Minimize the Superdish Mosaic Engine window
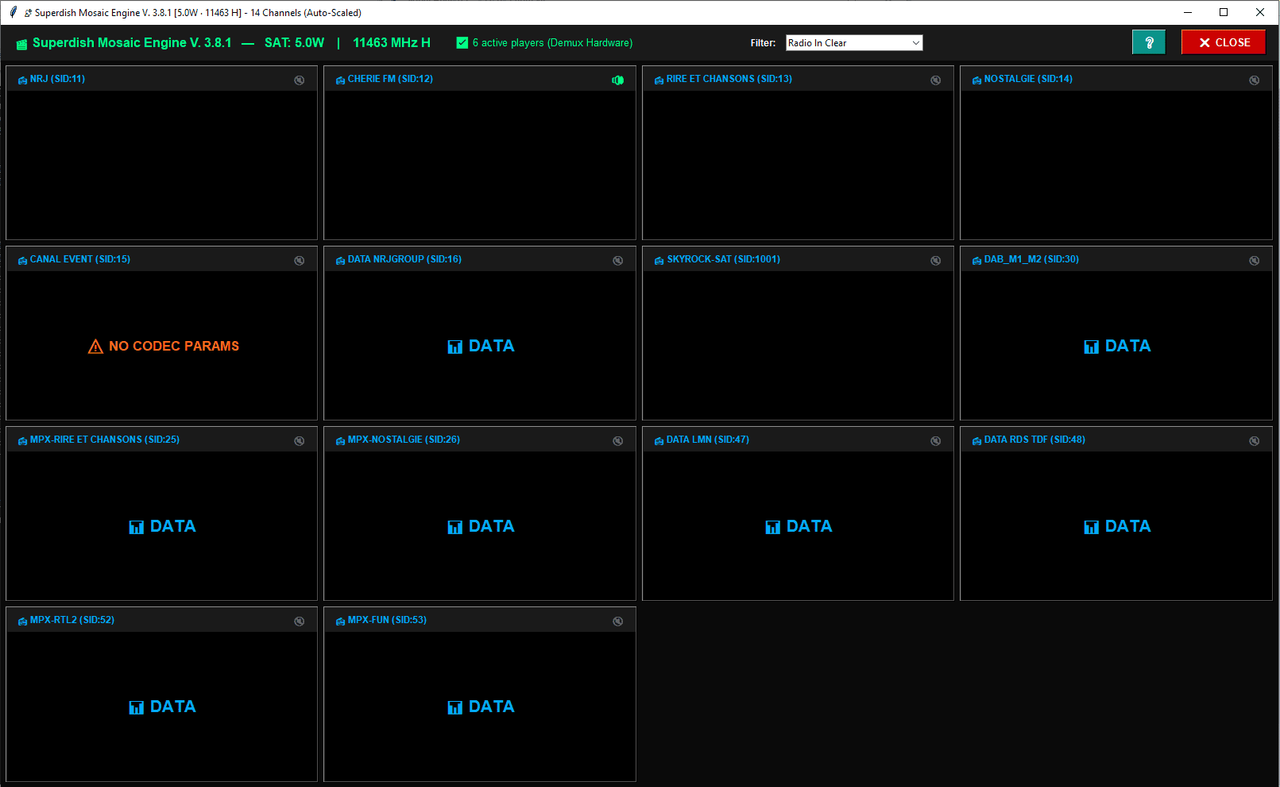This screenshot has width=1280, height=787. (1187, 12)
